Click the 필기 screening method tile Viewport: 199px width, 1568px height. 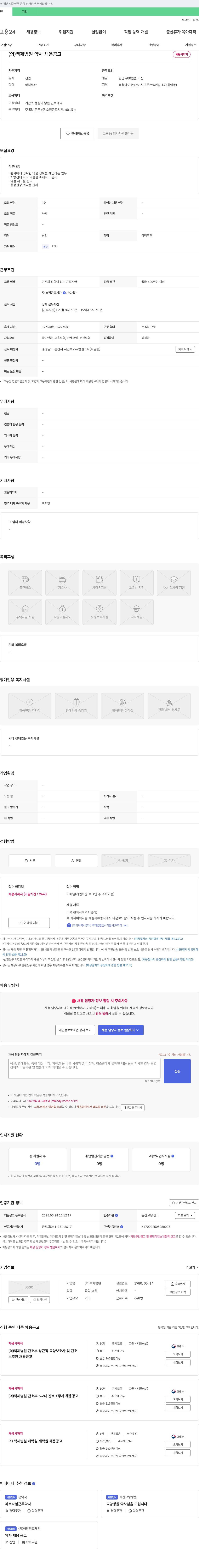pos(123,861)
